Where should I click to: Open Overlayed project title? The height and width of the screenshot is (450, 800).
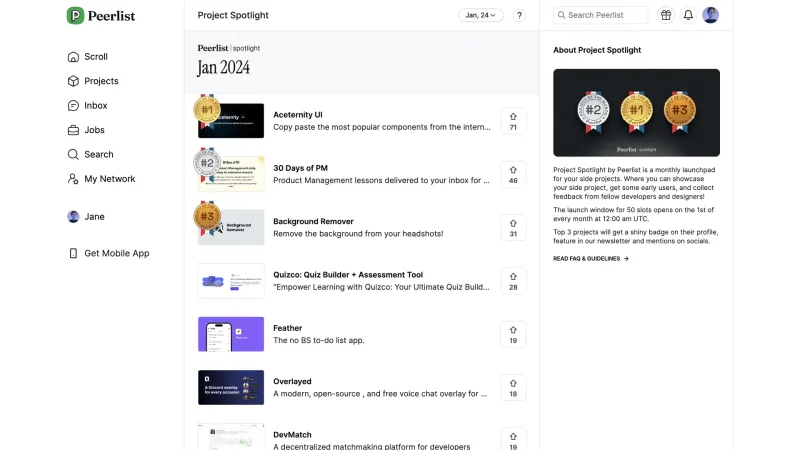point(292,381)
